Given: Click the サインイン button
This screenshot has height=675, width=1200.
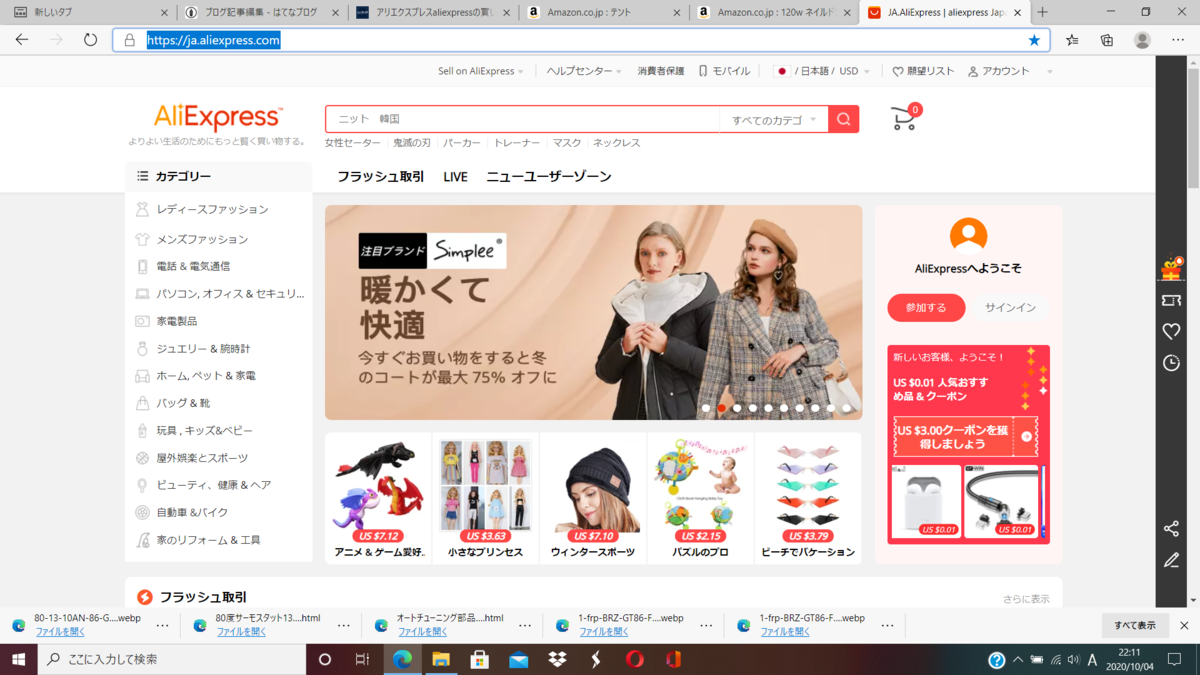Looking at the screenshot, I should click(1010, 307).
